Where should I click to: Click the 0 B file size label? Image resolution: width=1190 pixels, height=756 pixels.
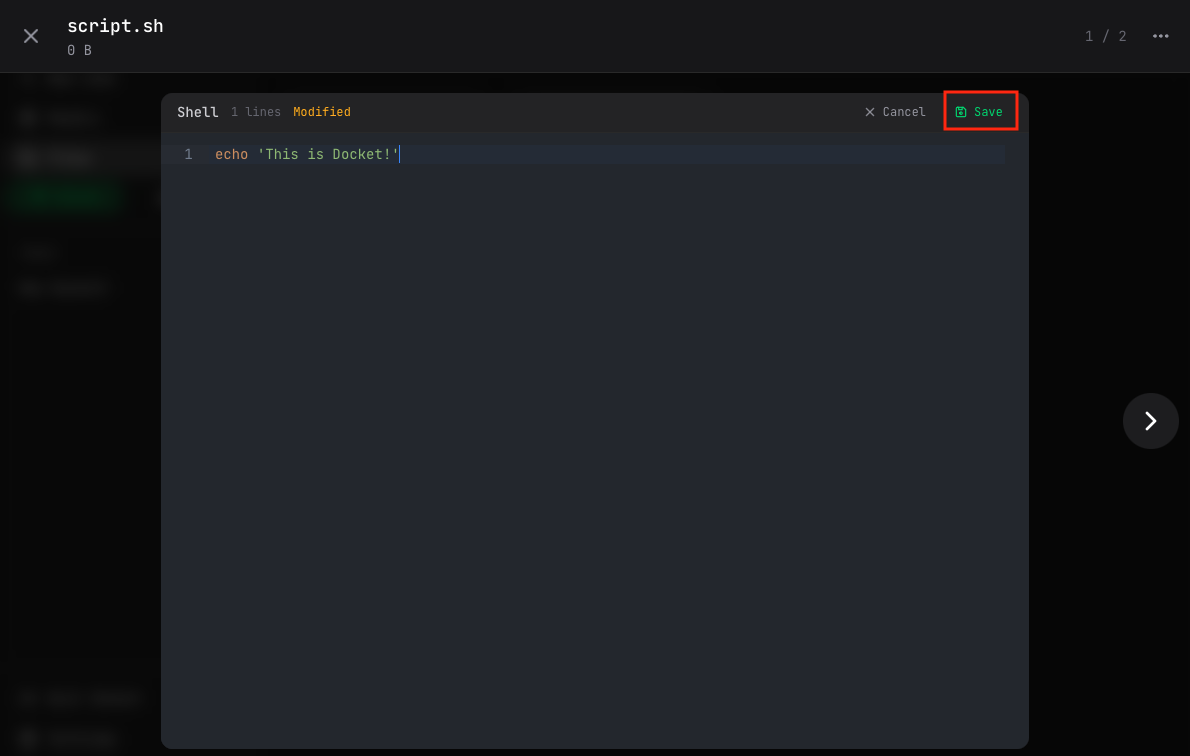pos(80,49)
